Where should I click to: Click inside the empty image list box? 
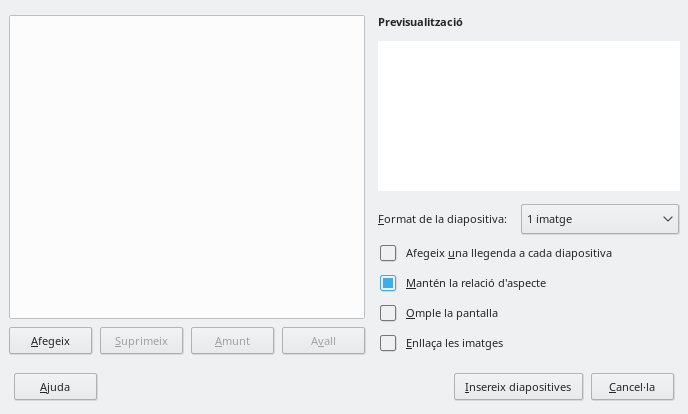click(x=187, y=167)
